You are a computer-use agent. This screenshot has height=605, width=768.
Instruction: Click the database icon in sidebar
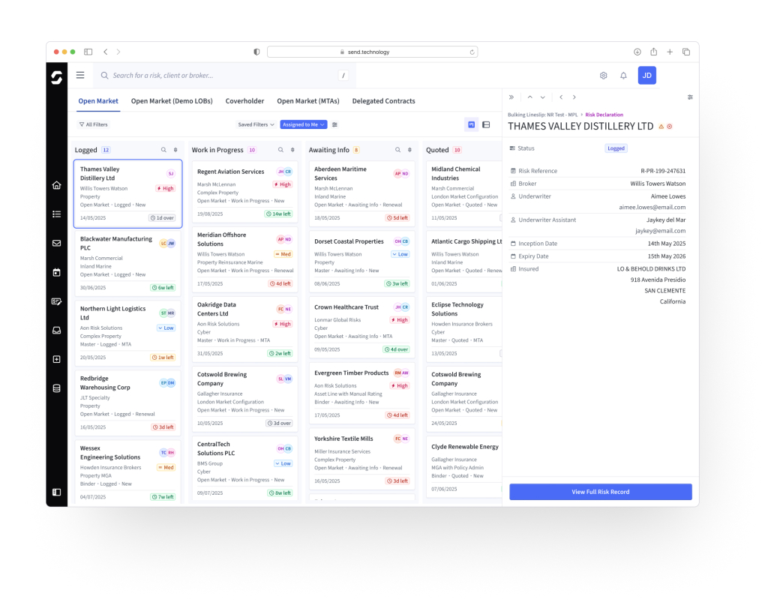(57, 388)
